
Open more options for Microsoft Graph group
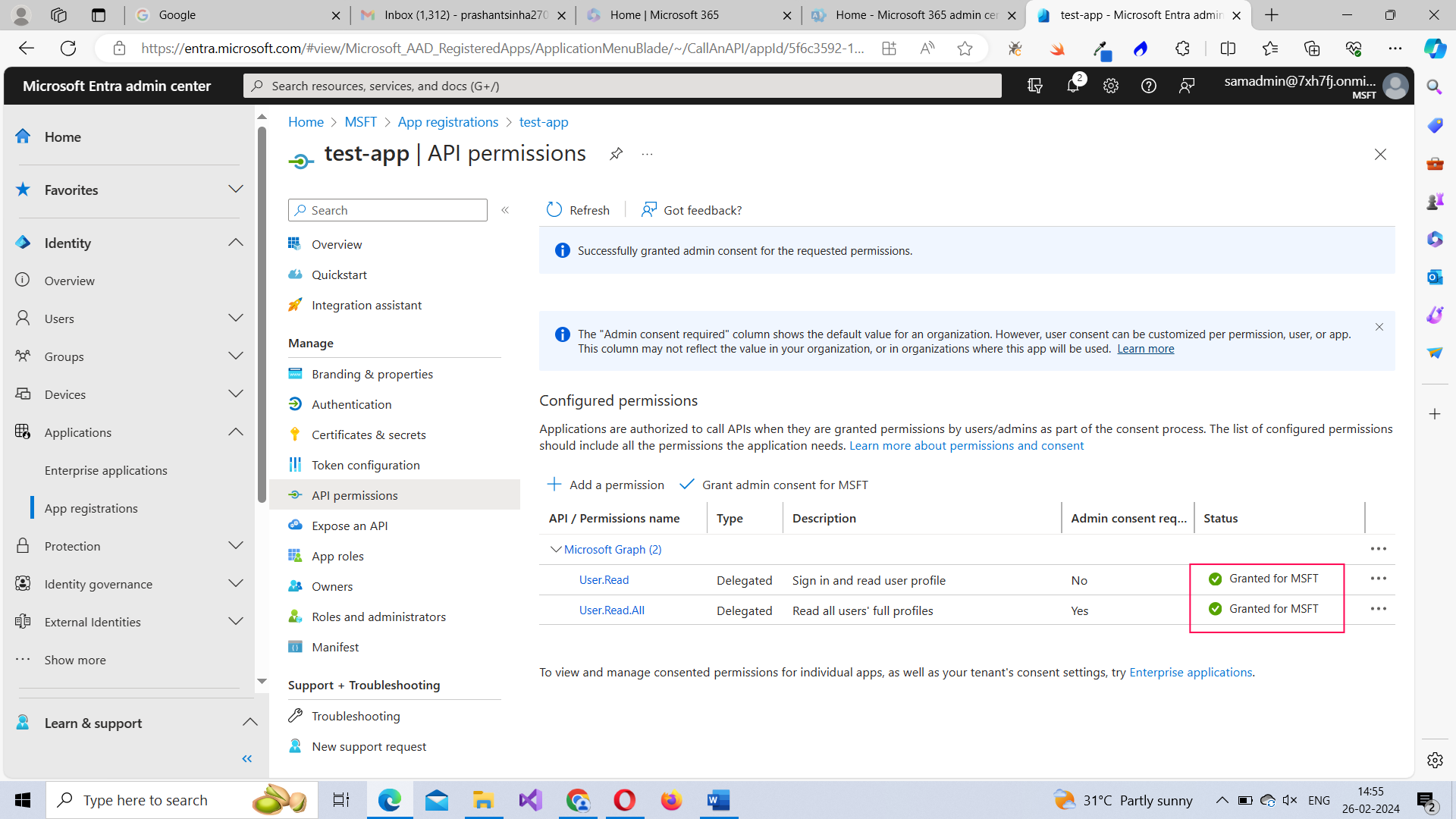(x=1379, y=549)
